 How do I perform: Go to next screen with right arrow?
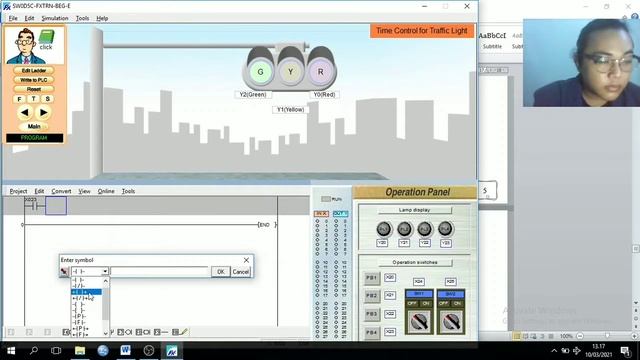click(44, 112)
